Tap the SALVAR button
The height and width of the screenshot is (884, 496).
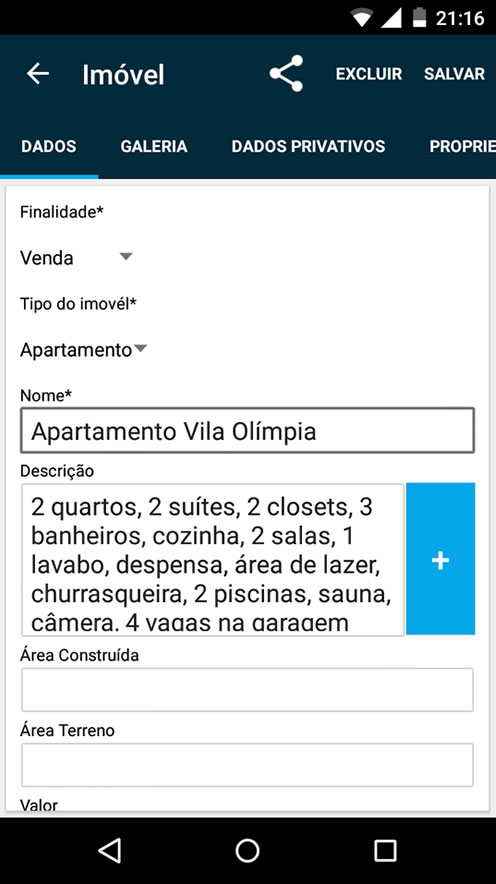tap(454, 74)
